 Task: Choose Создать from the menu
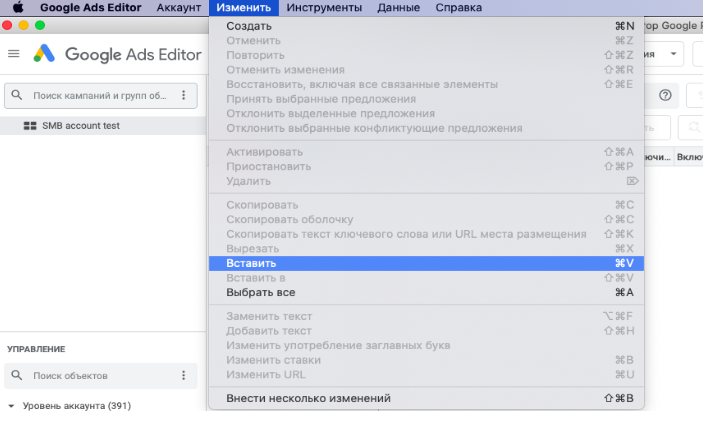click(426, 26)
